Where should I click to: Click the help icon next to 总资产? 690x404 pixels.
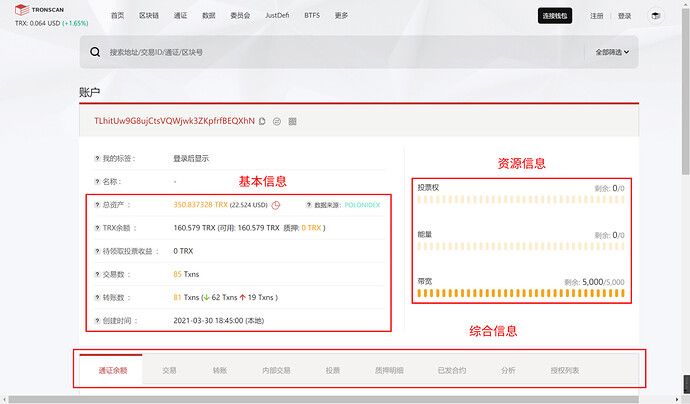[97, 205]
